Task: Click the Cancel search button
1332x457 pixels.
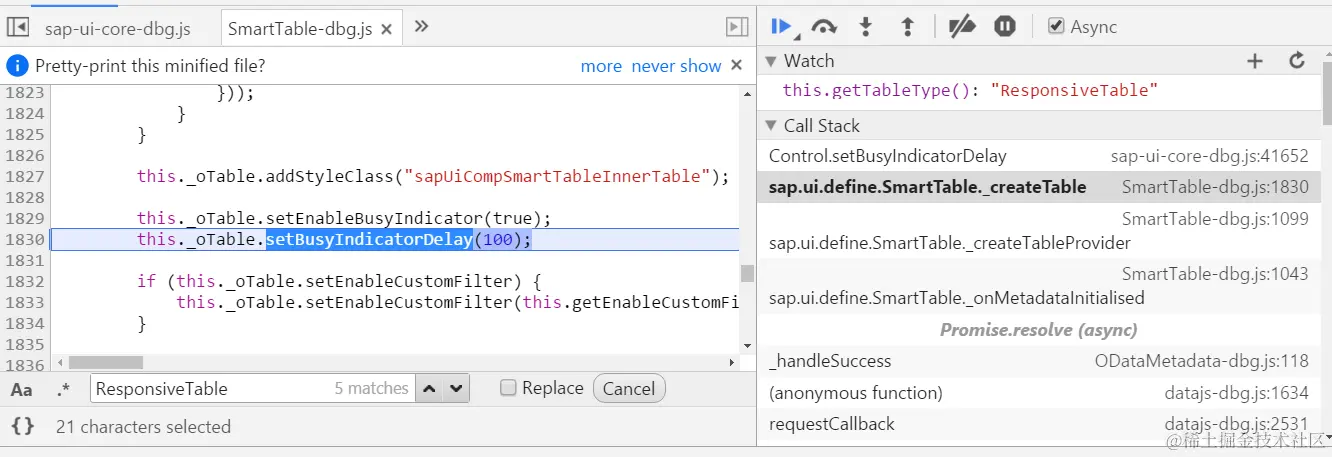Action: tap(629, 389)
